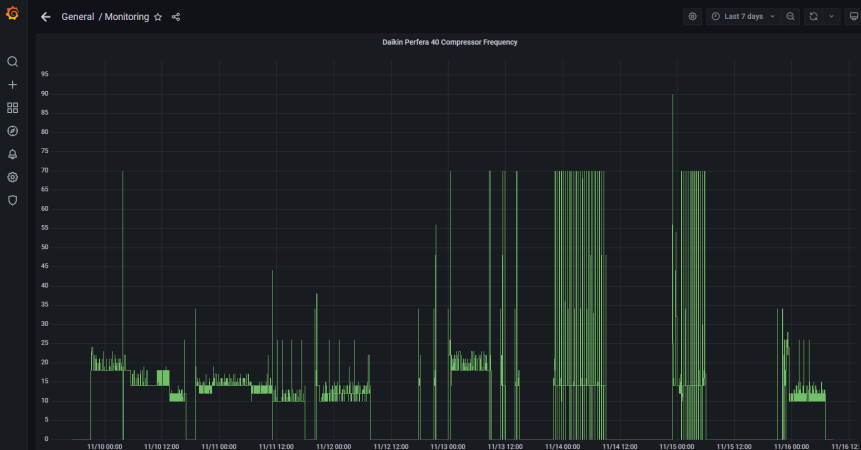The image size is (861, 450).
Task: Open dashboard settings gear in top bar
Action: click(x=692, y=17)
